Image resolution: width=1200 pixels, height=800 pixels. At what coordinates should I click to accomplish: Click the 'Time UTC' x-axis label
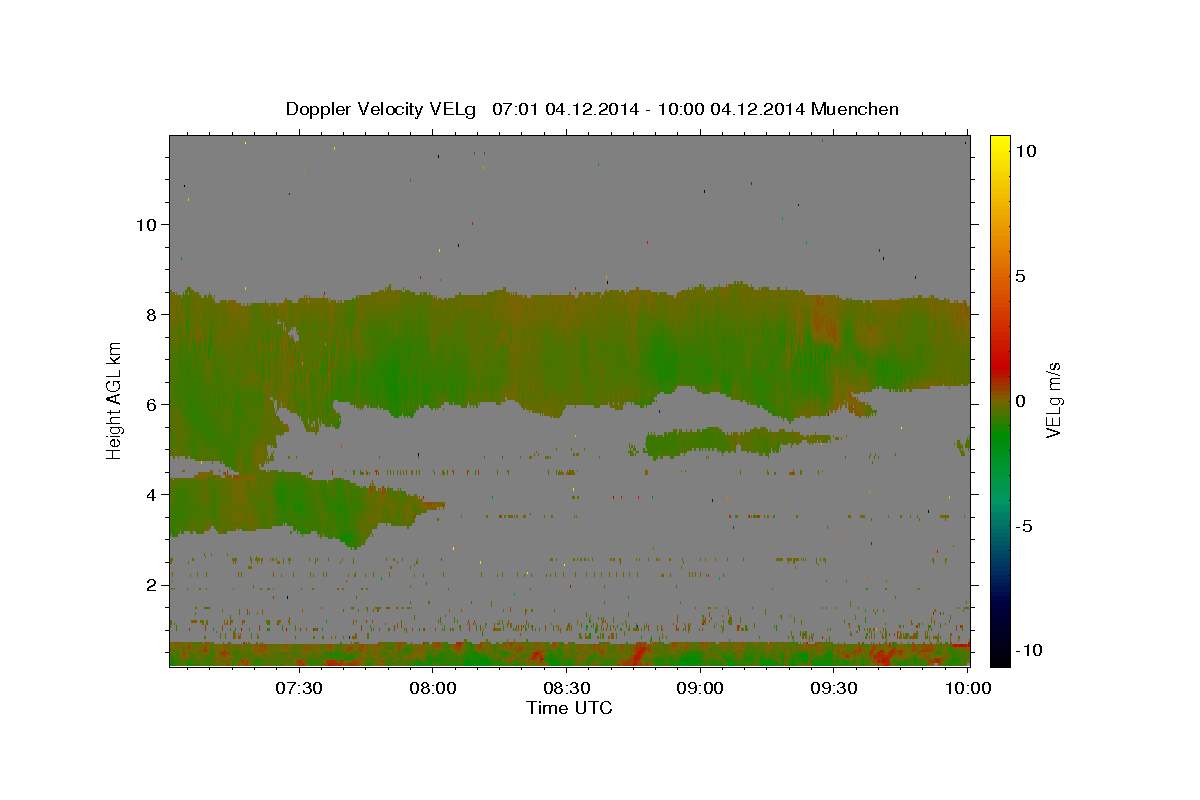569,708
